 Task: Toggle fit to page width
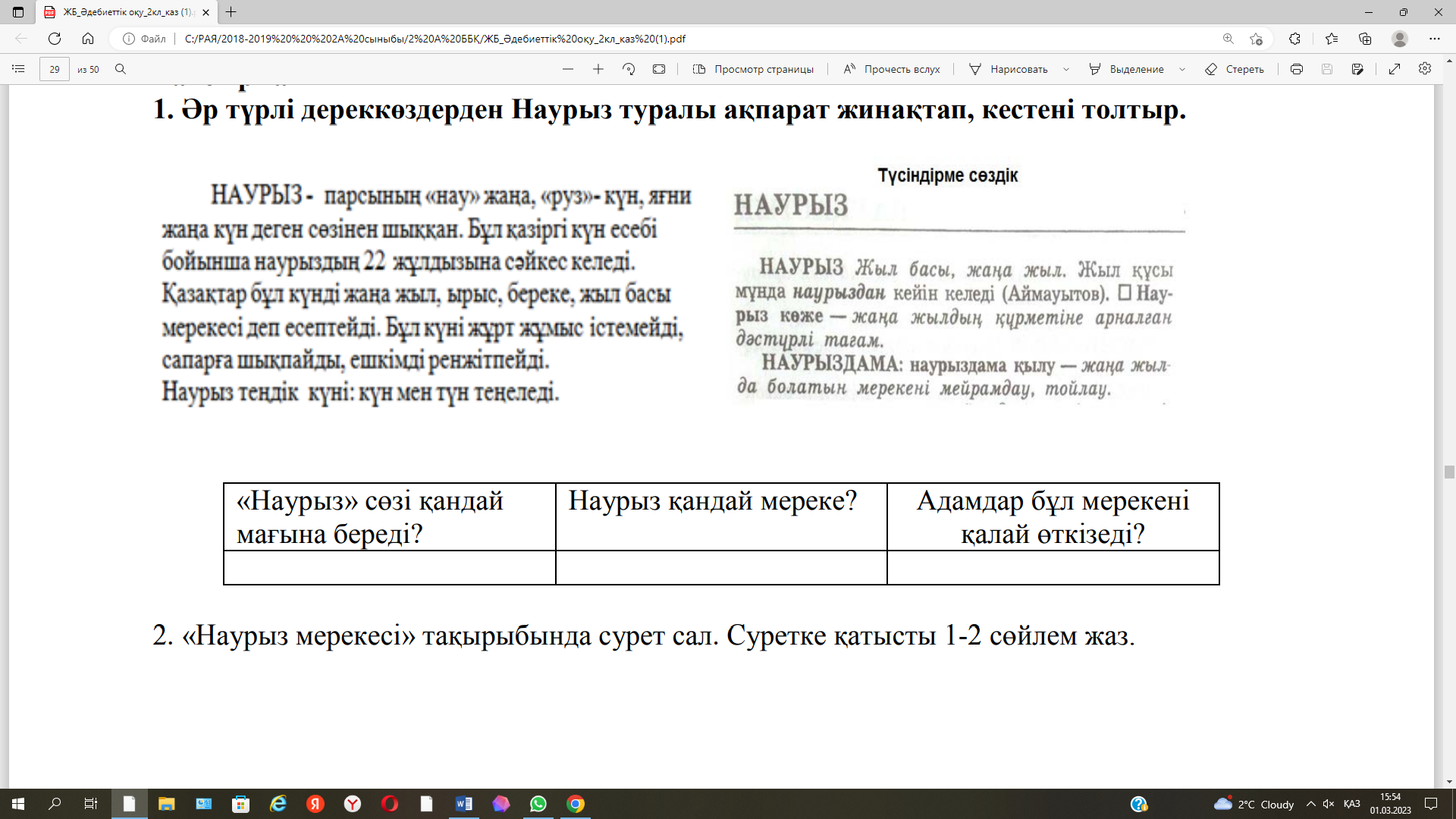tap(659, 69)
